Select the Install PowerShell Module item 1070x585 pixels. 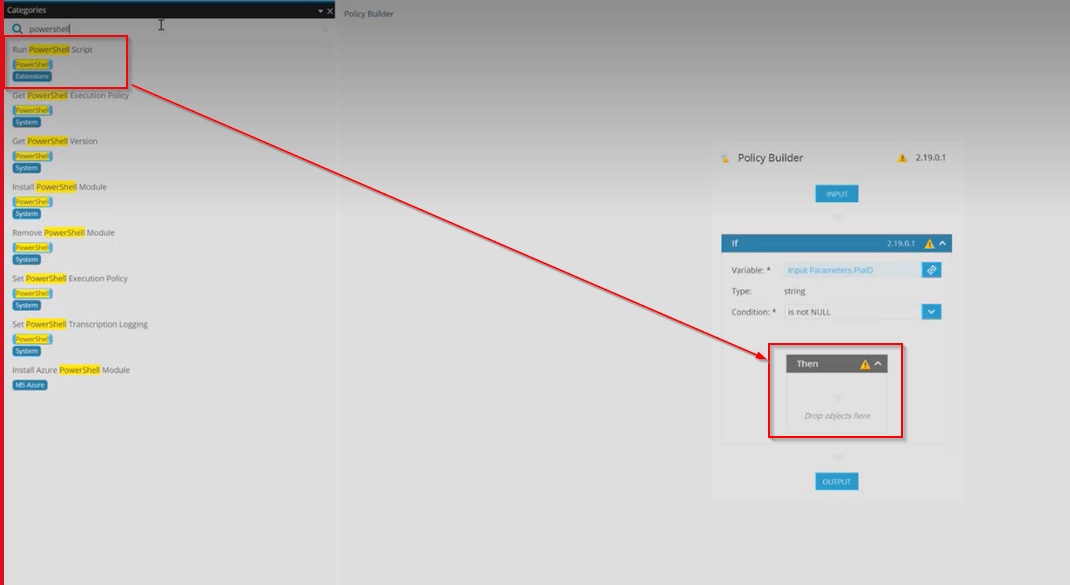point(59,187)
